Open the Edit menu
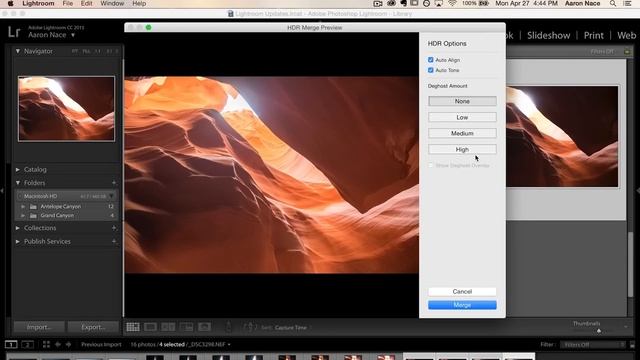Viewport: 640px width, 360px height. [87, 4]
